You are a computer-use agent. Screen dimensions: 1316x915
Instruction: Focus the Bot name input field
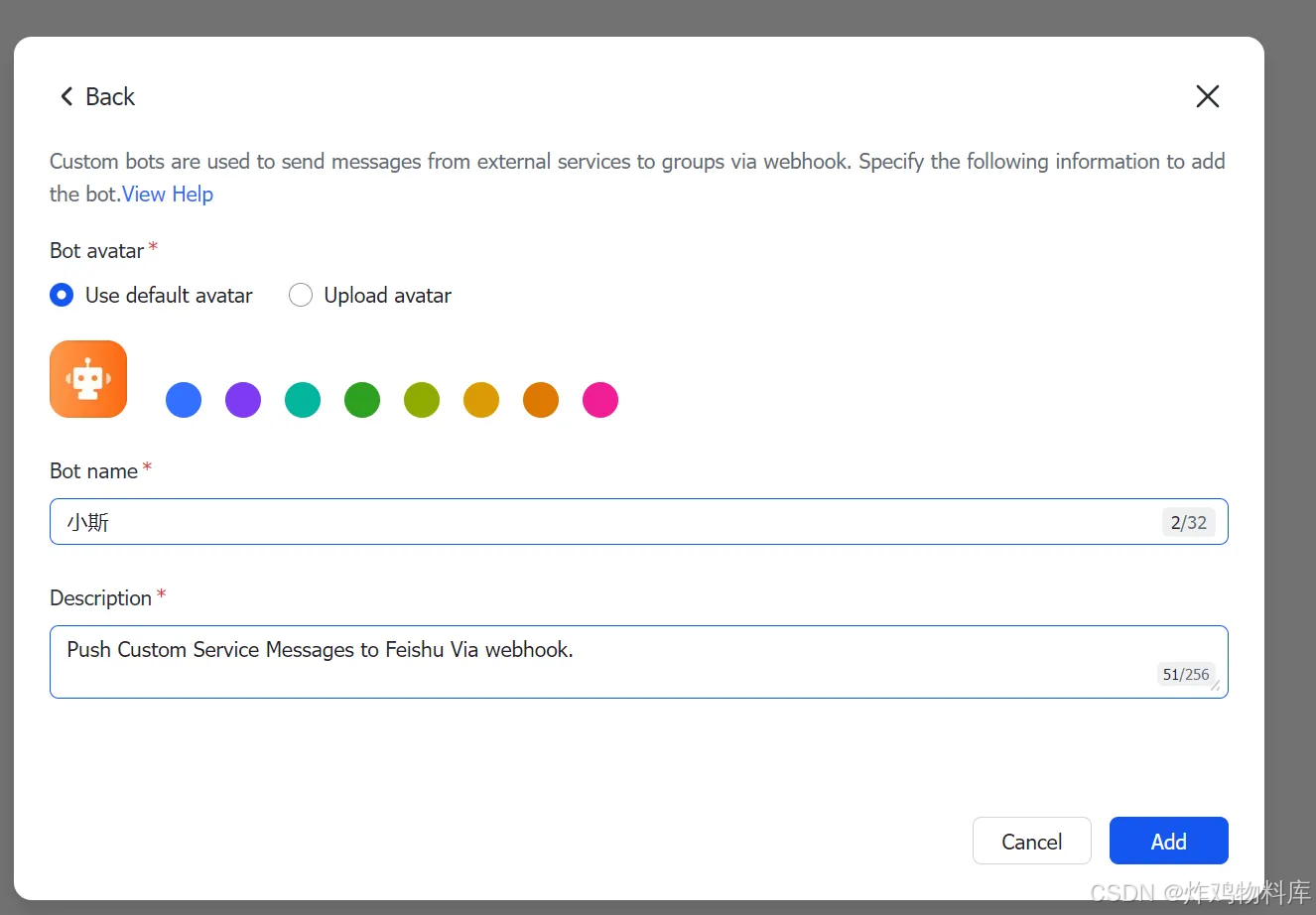[639, 522]
